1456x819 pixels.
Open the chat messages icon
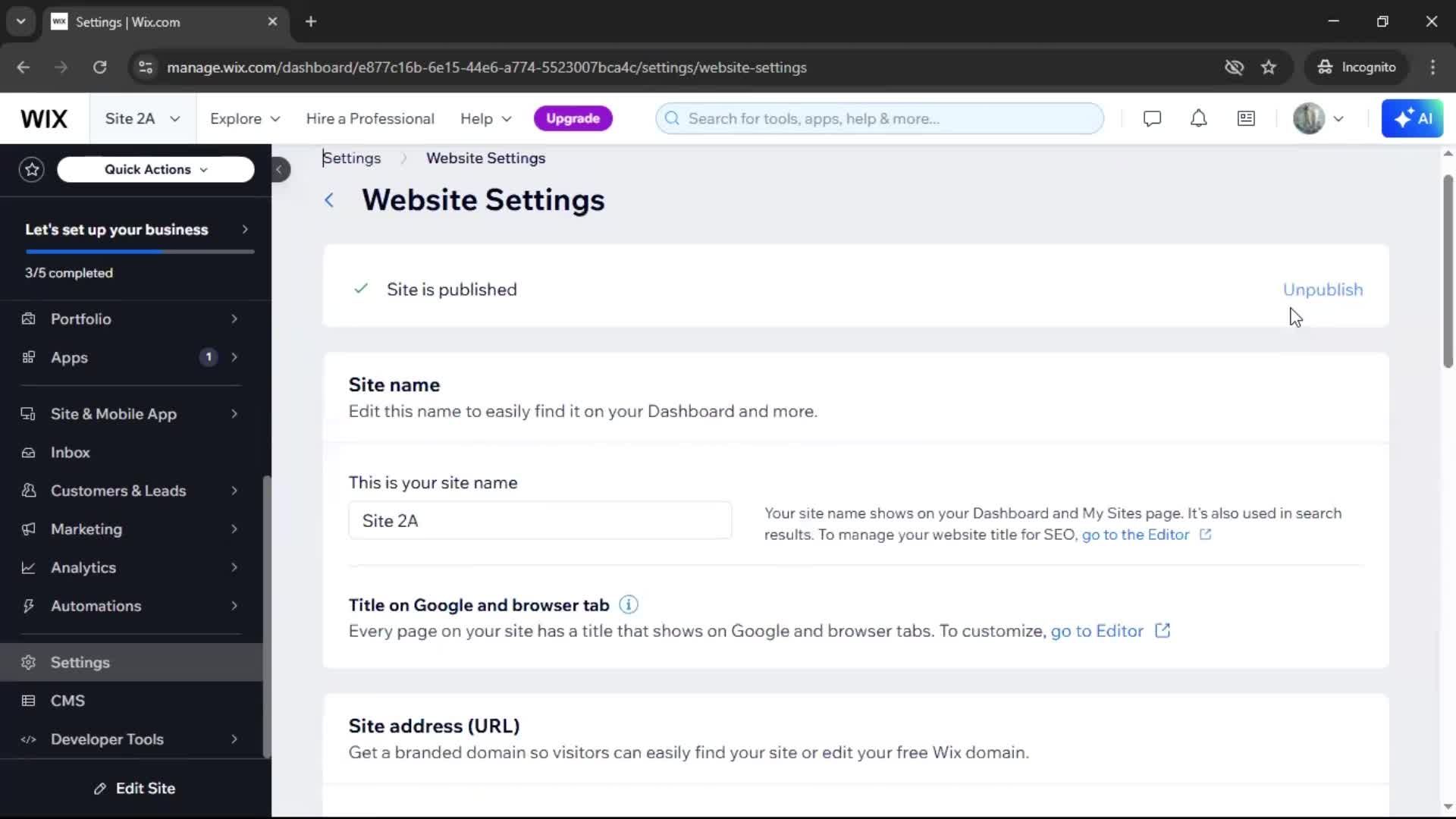coord(1152,118)
